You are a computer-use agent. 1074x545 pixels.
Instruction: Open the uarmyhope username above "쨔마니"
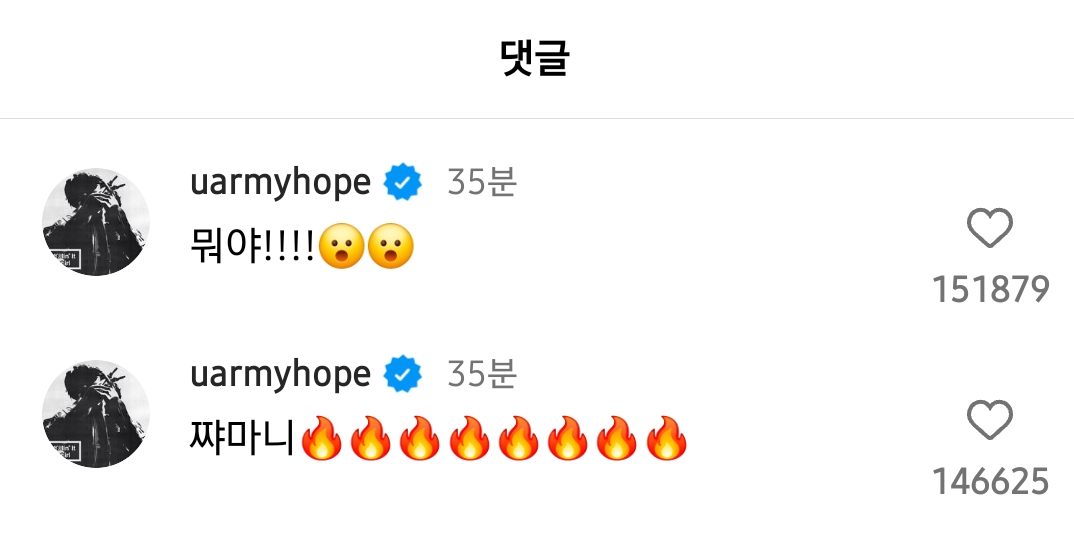(x=281, y=375)
